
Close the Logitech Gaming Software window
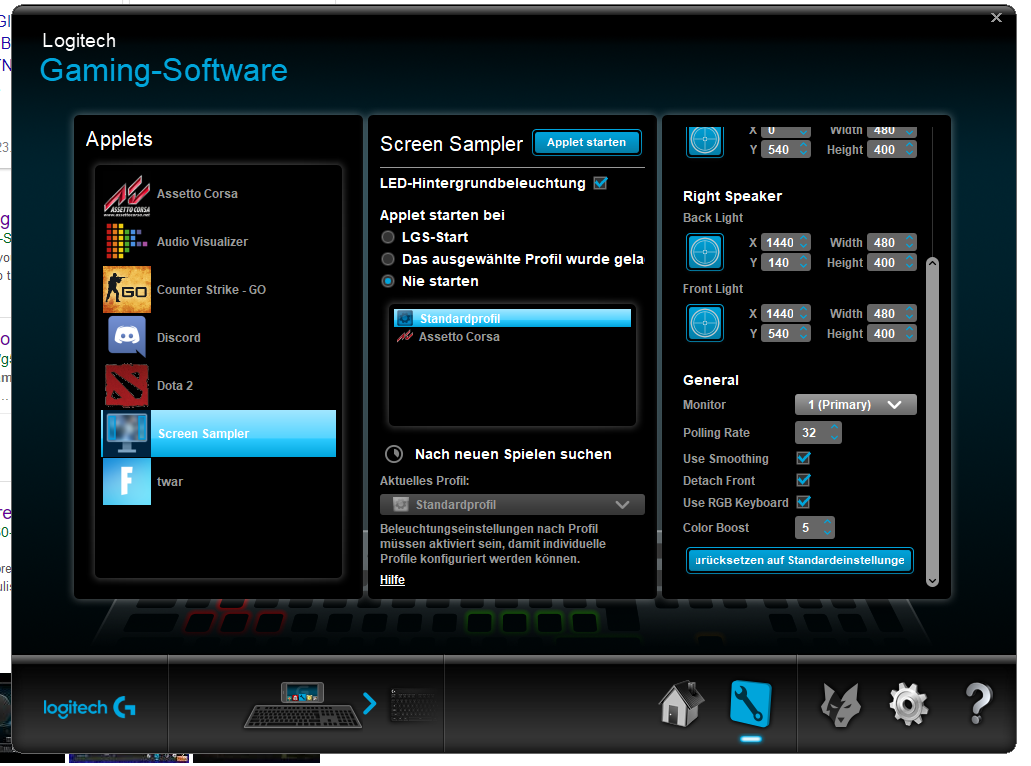tap(996, 18)
